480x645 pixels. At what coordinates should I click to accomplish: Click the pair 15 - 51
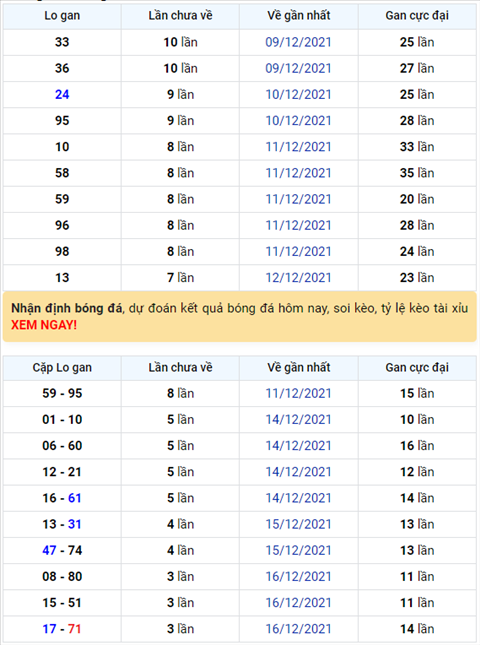[62, 603]
